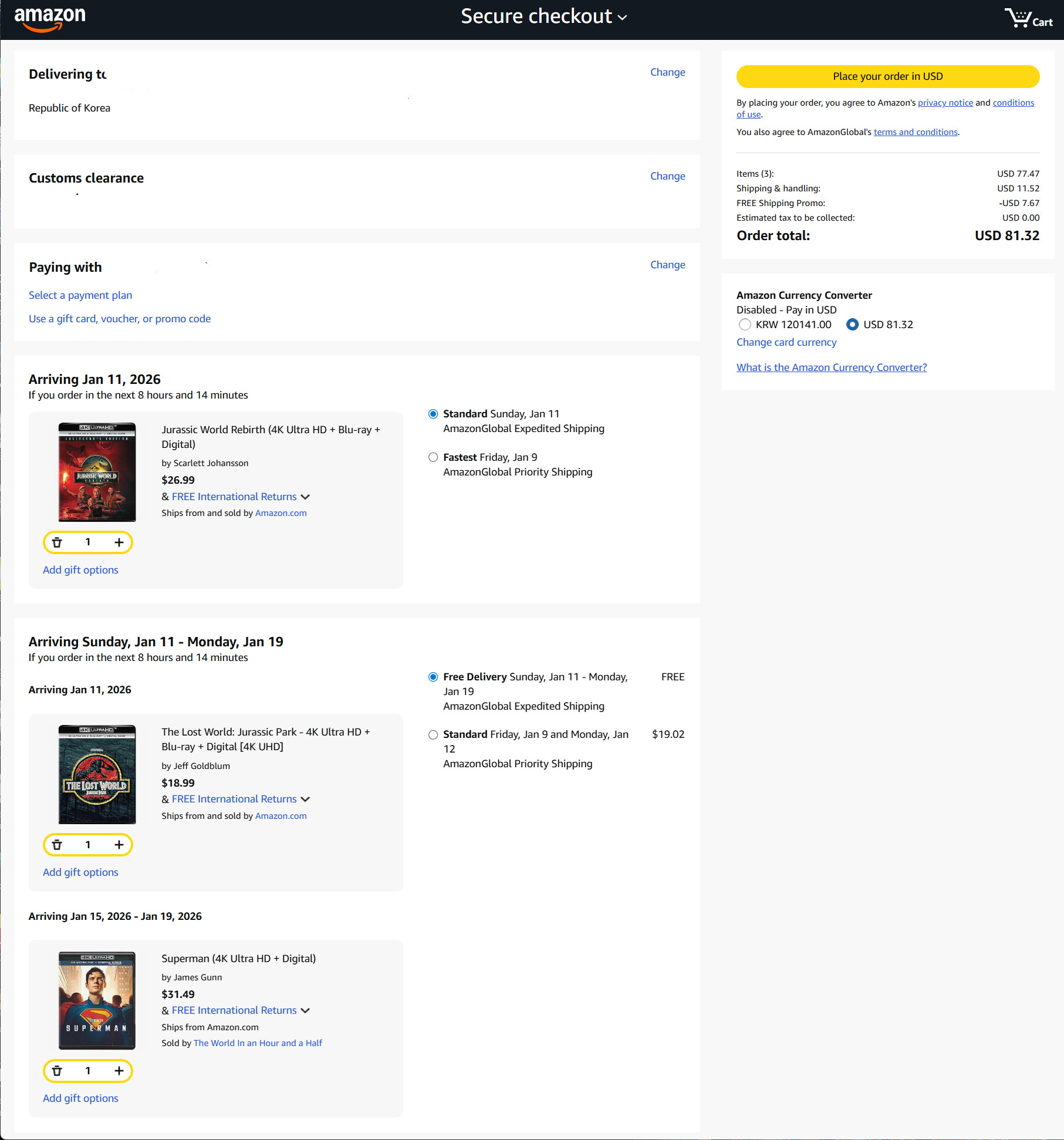This screenshot has width=1064, height=1140.
Task: Click the $18.99 Lost World price
Action: click(178, 783)
